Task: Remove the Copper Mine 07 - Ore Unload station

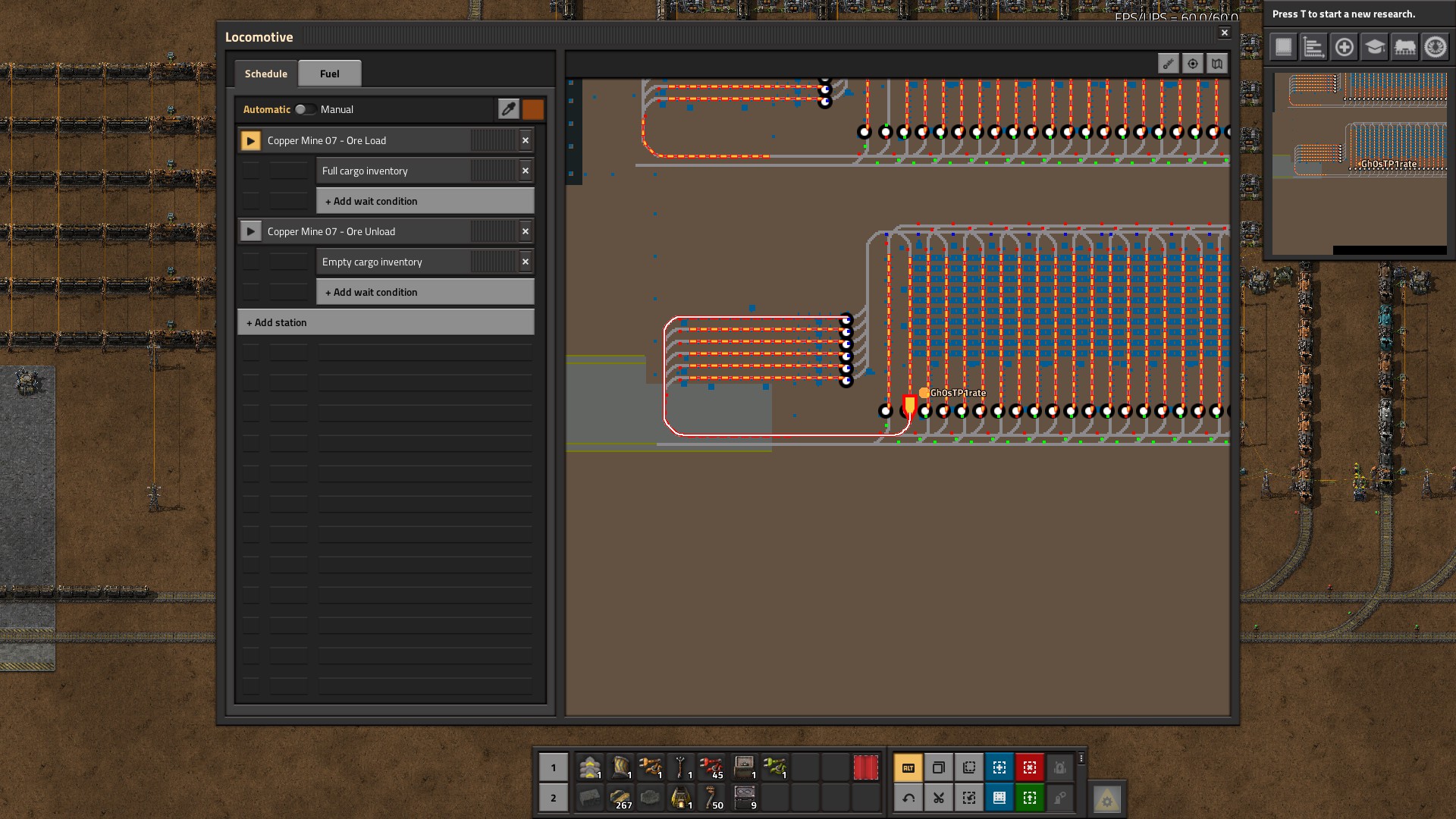Action: [x=526, y=231]
